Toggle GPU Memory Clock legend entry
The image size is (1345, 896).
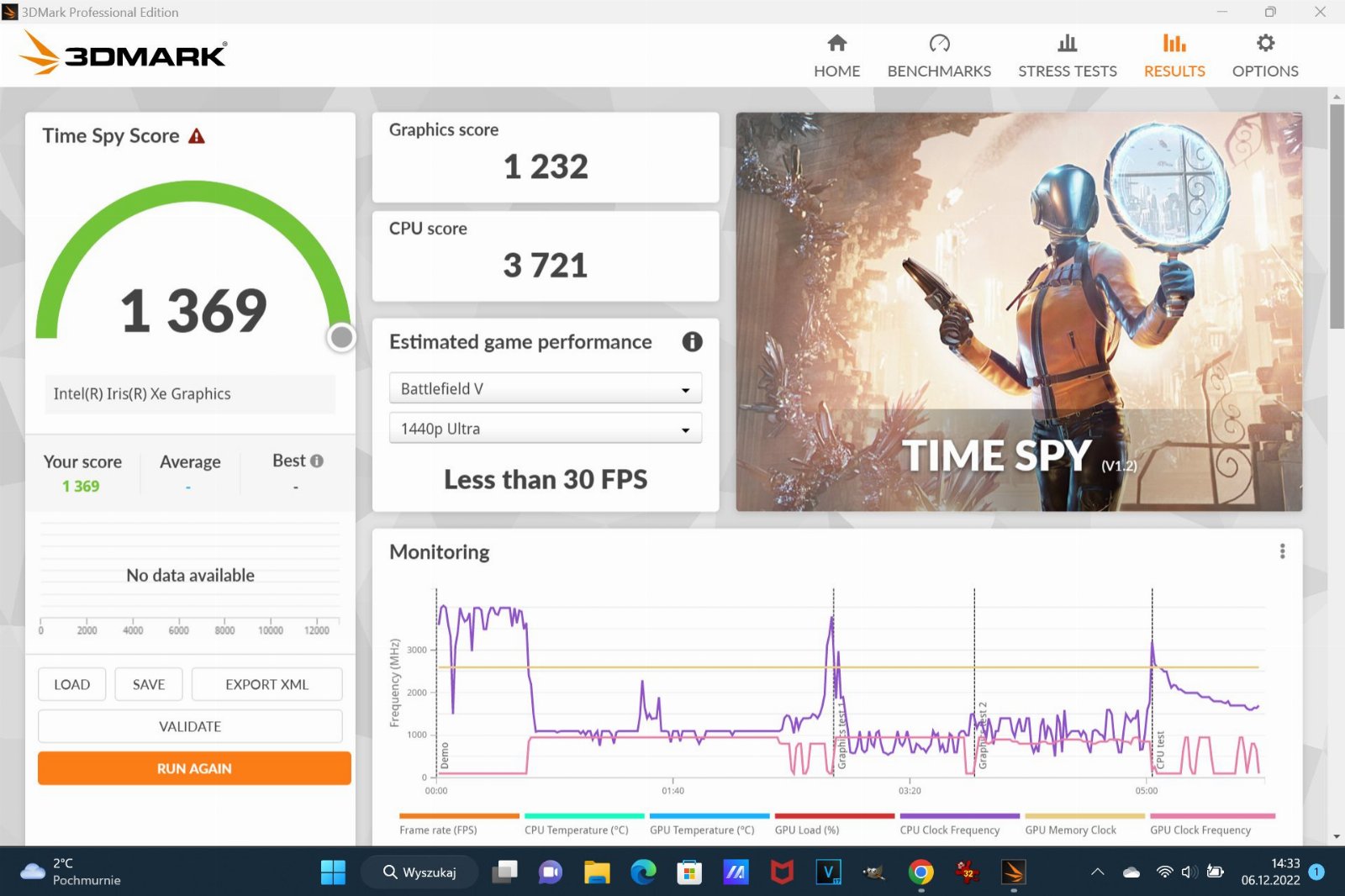(1084, 825)
